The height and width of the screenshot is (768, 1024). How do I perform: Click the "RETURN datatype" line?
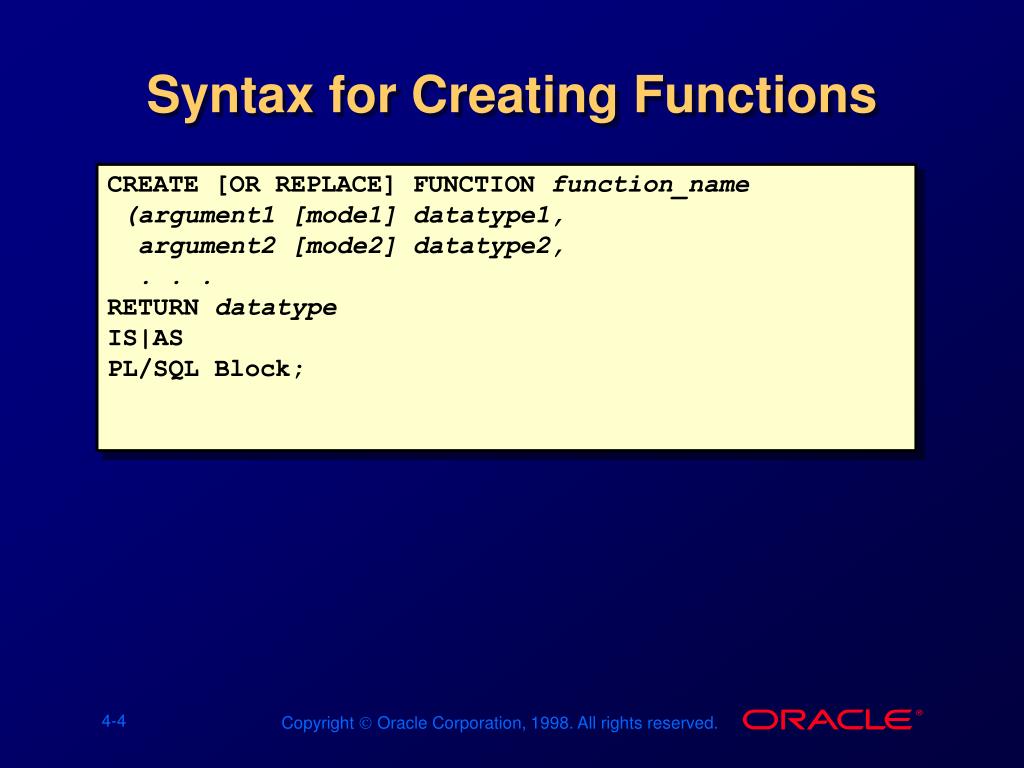click(222, 308)
